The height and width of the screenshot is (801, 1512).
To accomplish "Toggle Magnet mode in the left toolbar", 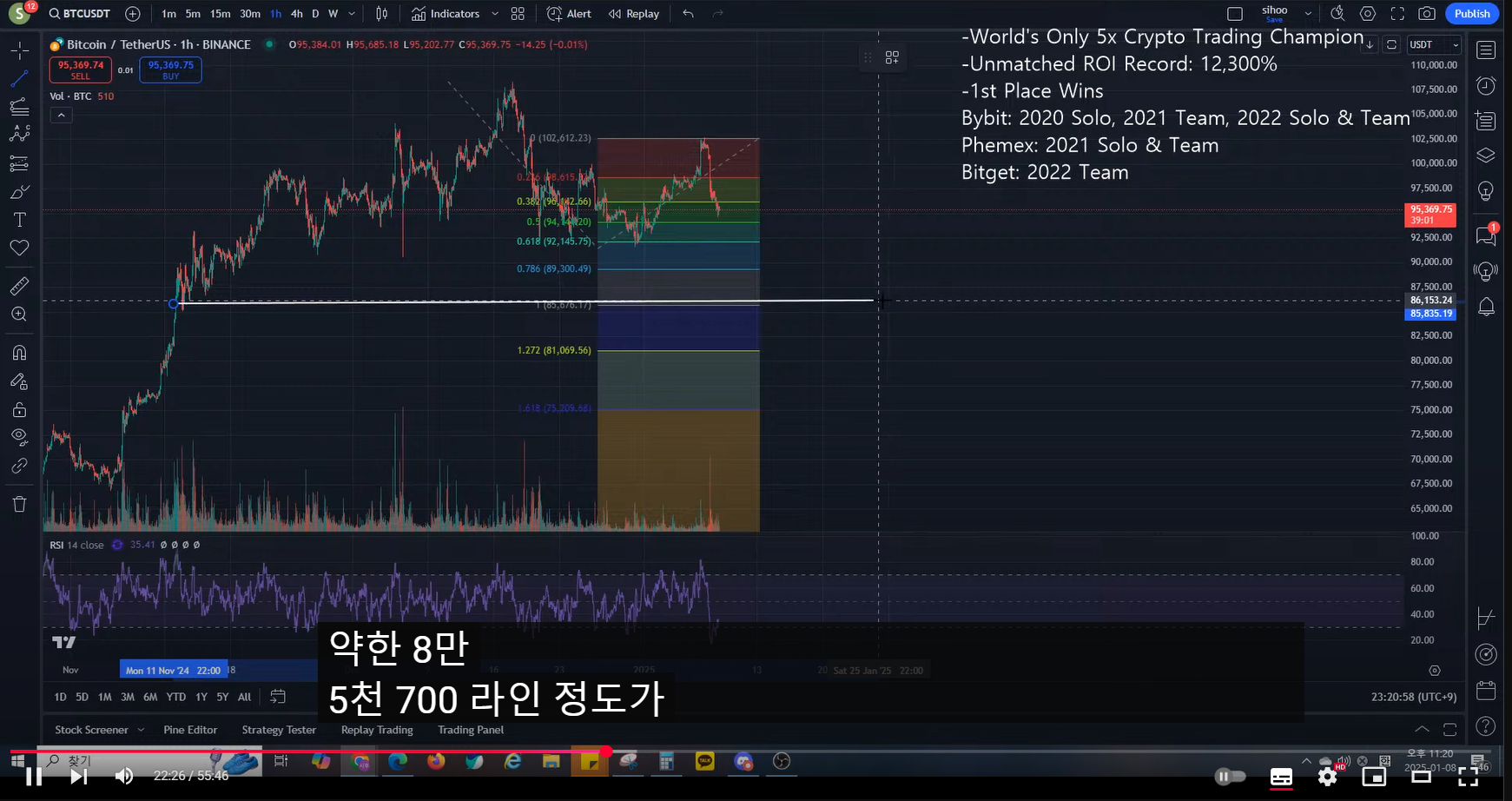I will (19, 353).
